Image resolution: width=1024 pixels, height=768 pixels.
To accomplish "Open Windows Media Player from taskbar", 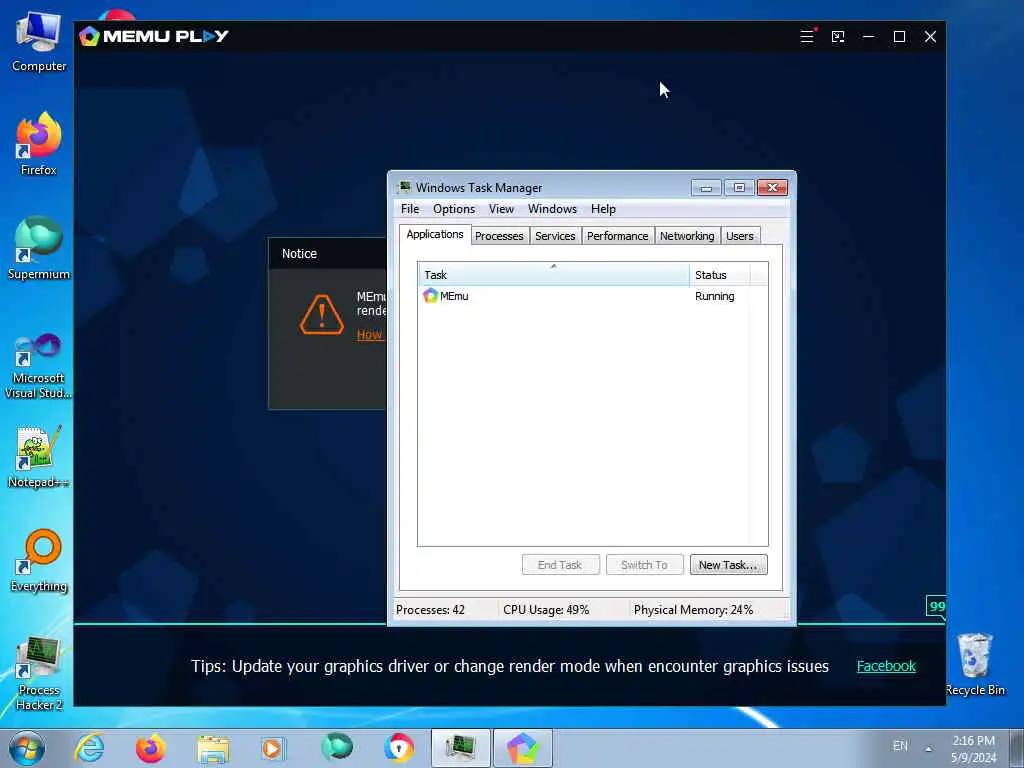I will (x=273, y=748).
